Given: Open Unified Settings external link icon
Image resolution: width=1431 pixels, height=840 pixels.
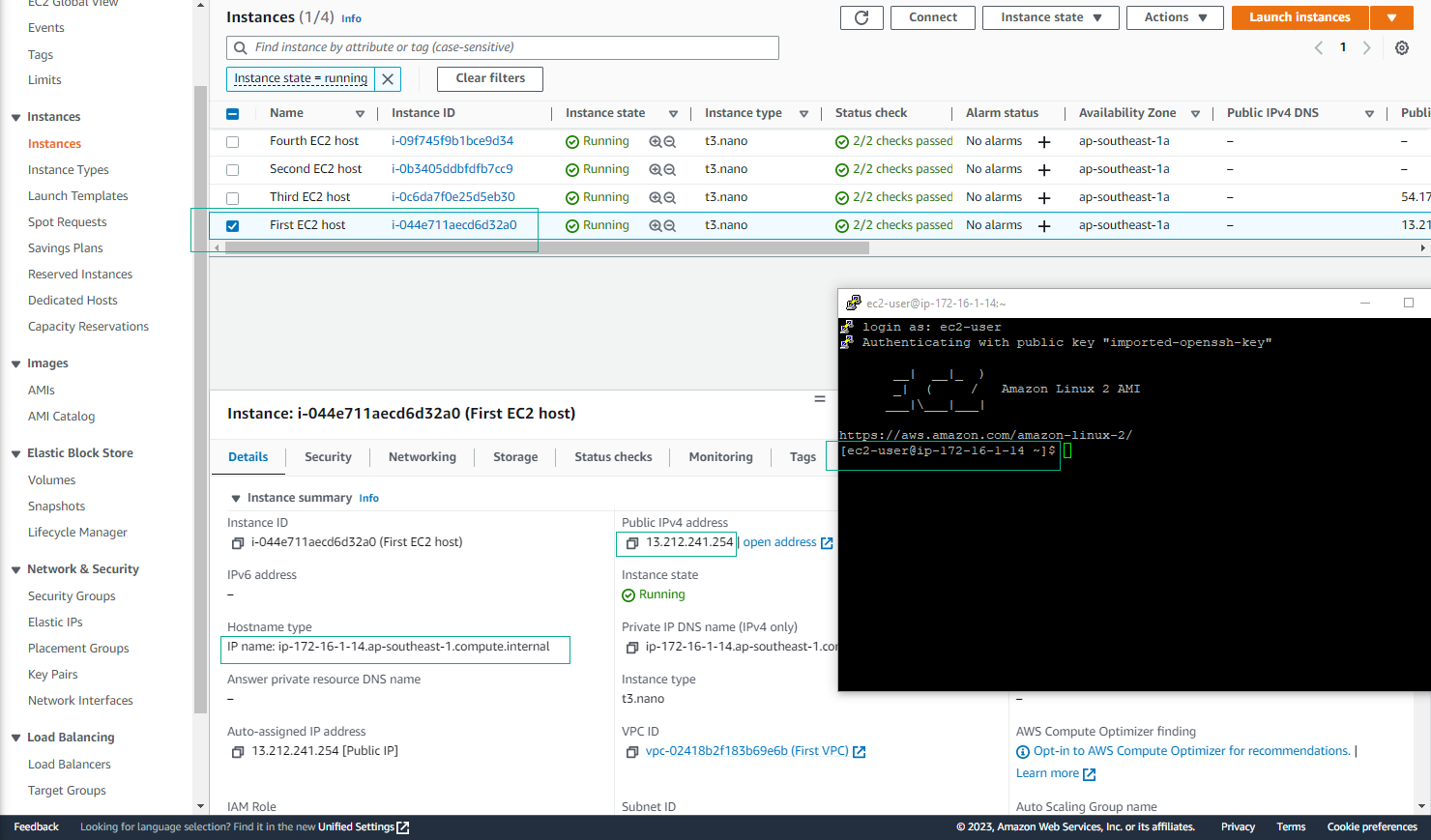Looking at the screenshot, I should (x=403, y=827).
